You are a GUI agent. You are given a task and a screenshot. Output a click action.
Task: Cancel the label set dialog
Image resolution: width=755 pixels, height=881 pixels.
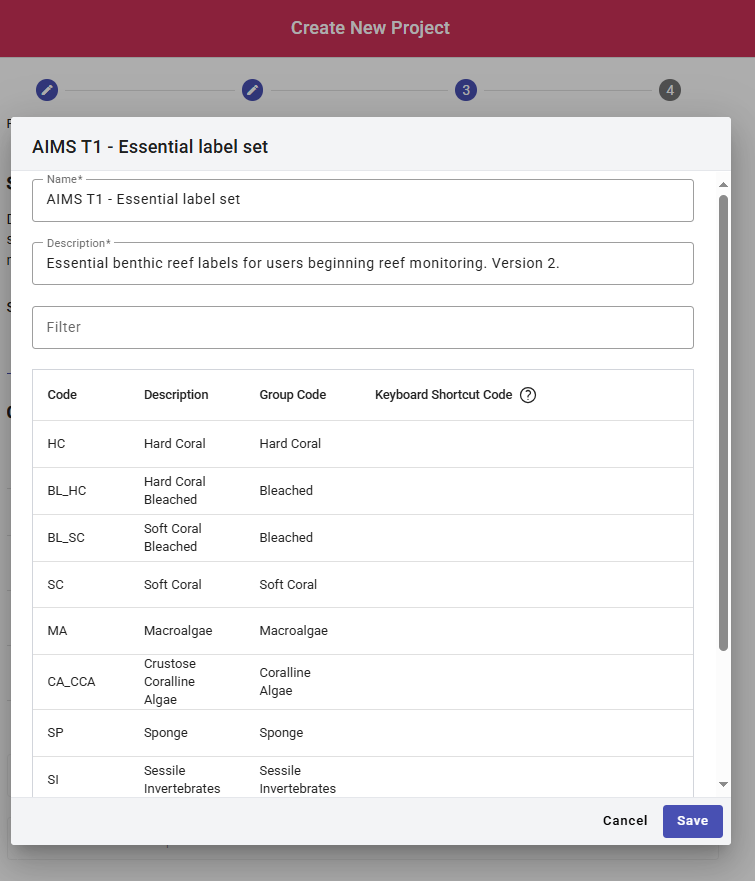click(x=625, y=821)
